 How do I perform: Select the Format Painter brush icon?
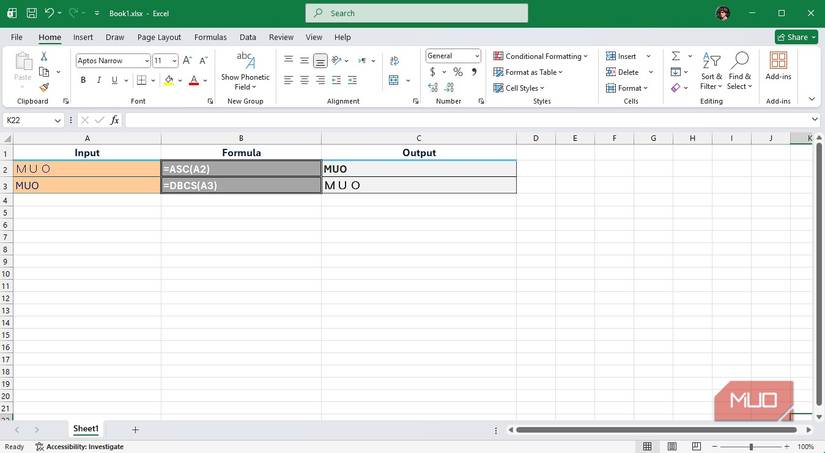tap(44, 87)
